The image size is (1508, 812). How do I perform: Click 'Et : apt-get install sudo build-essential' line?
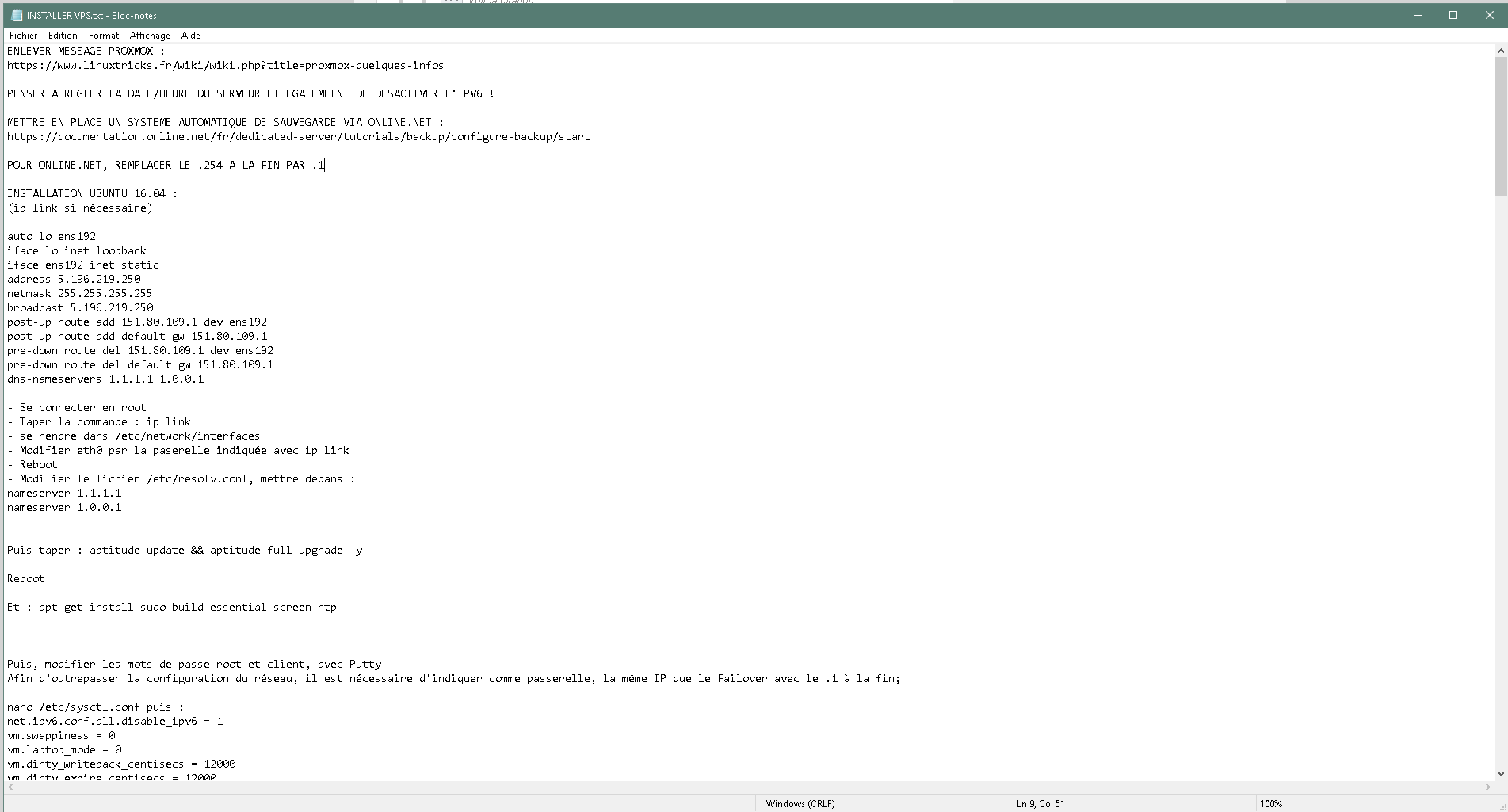[x=172, y=608]
